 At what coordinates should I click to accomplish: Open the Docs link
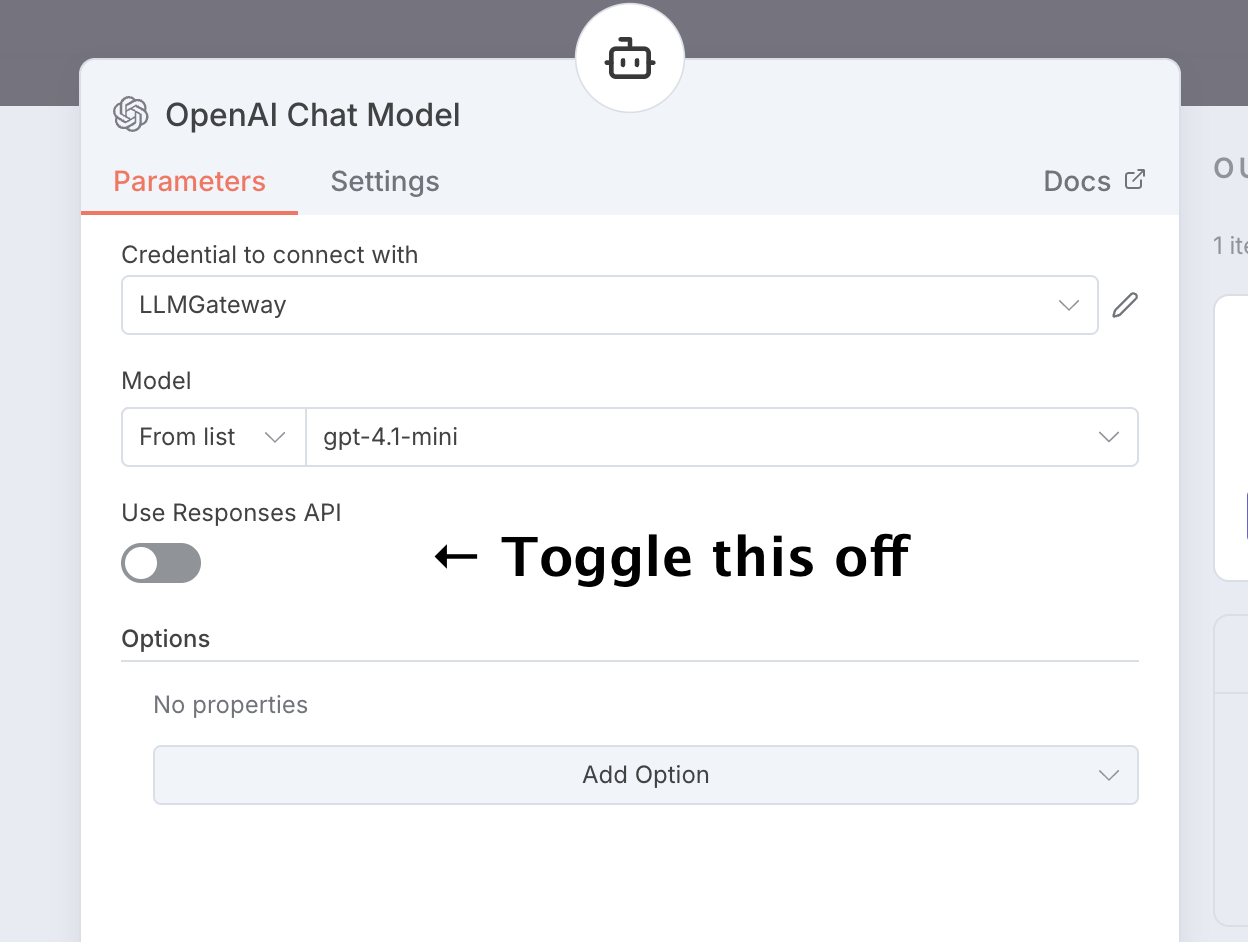coord(1077,181)
